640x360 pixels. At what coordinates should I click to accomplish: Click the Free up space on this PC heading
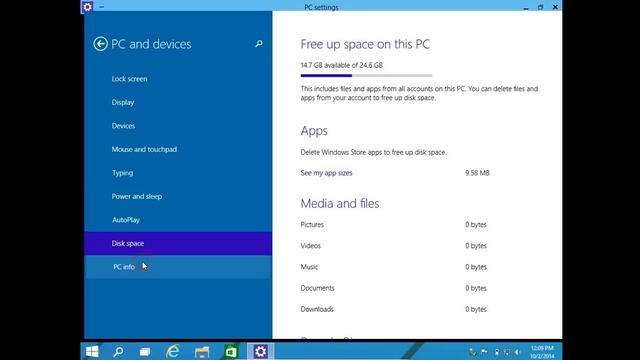click(x=365, y=44)
